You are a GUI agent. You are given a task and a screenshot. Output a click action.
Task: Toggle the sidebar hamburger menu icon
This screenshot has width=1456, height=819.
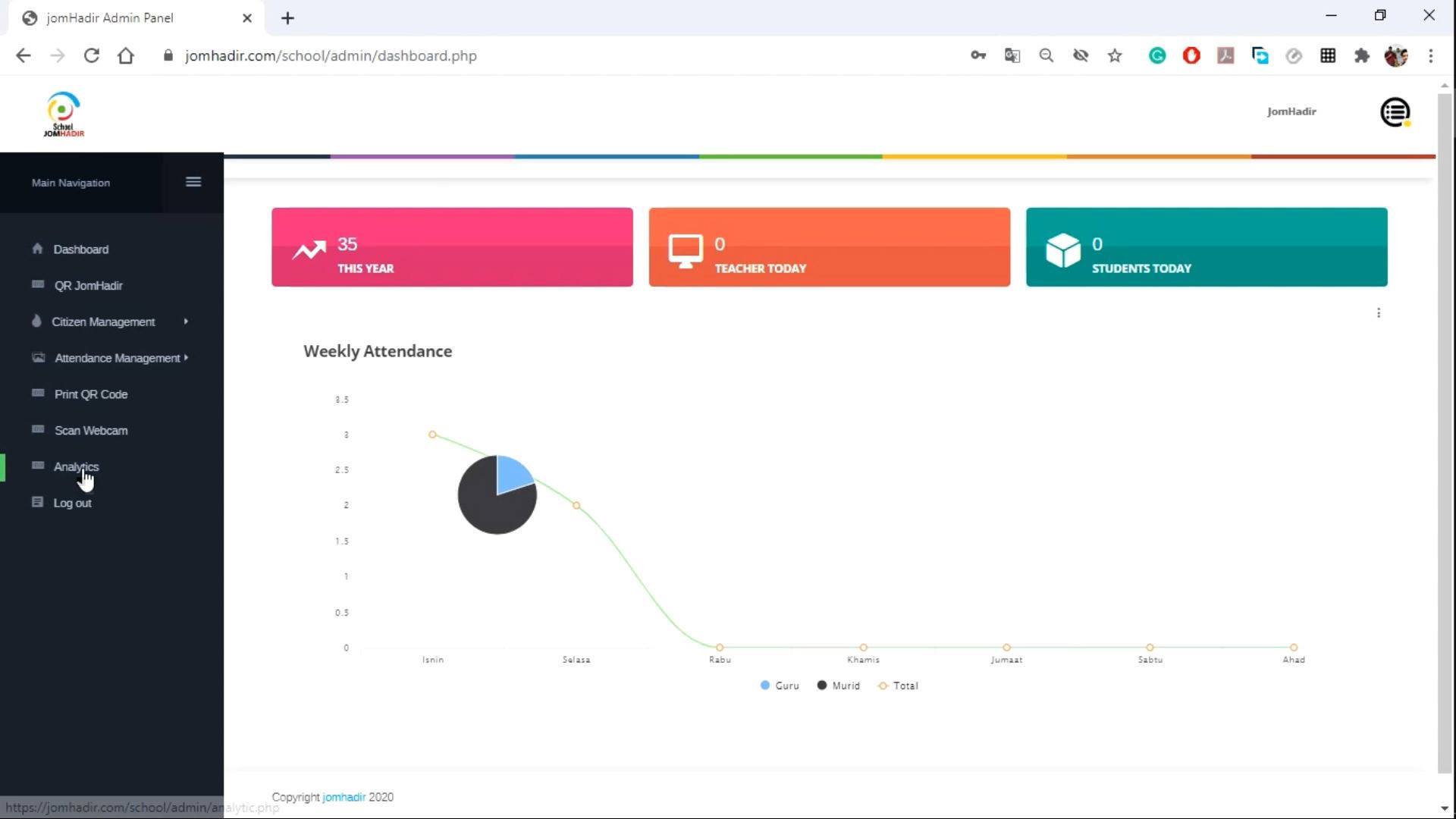(193, 182)
